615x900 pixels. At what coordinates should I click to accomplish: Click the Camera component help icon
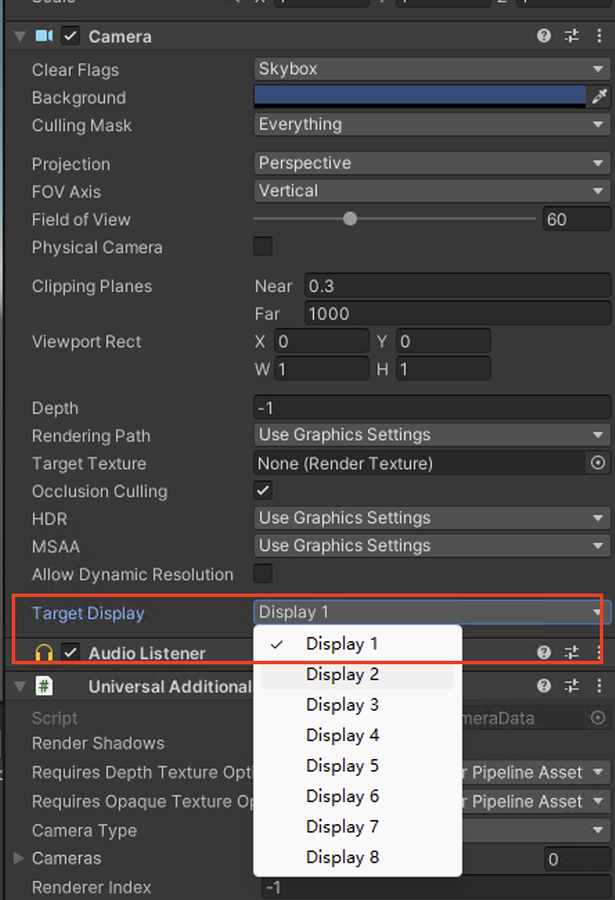pos(544,36)
